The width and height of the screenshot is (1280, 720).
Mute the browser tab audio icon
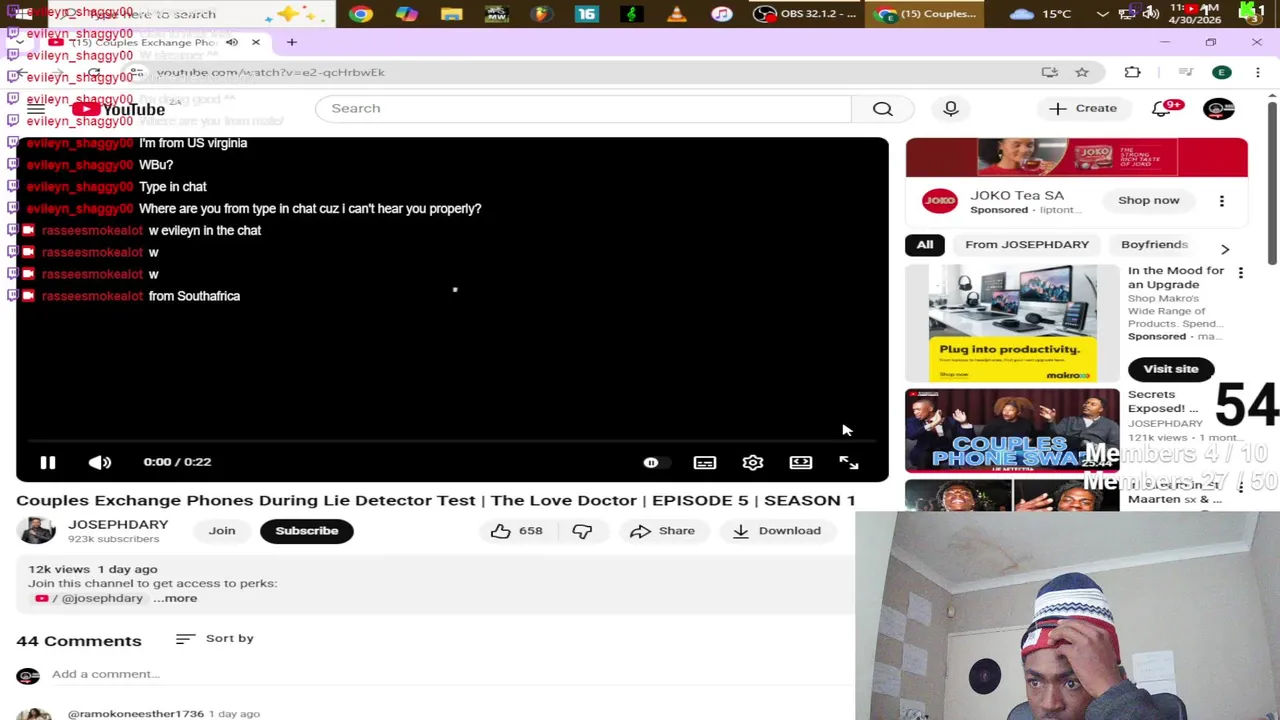pos(231,42)
